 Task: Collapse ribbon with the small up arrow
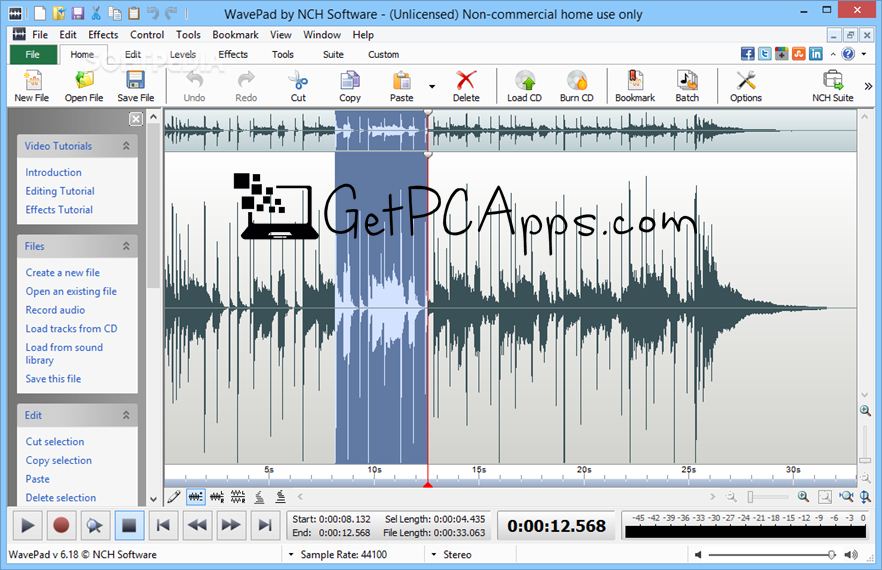pyautogui.click(x=833, y=55)
